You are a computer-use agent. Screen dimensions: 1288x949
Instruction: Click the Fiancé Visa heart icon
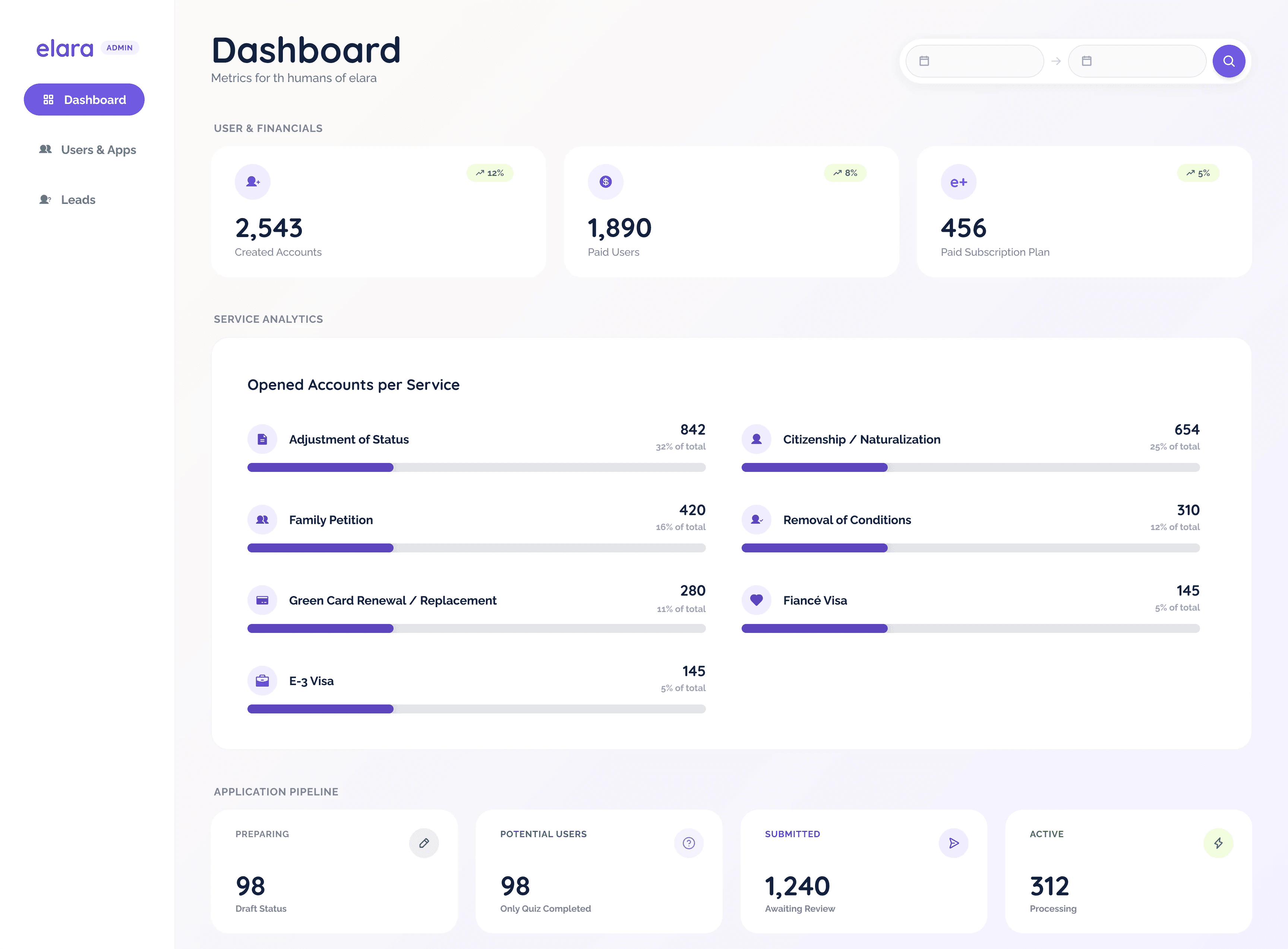tap(756, 600)
